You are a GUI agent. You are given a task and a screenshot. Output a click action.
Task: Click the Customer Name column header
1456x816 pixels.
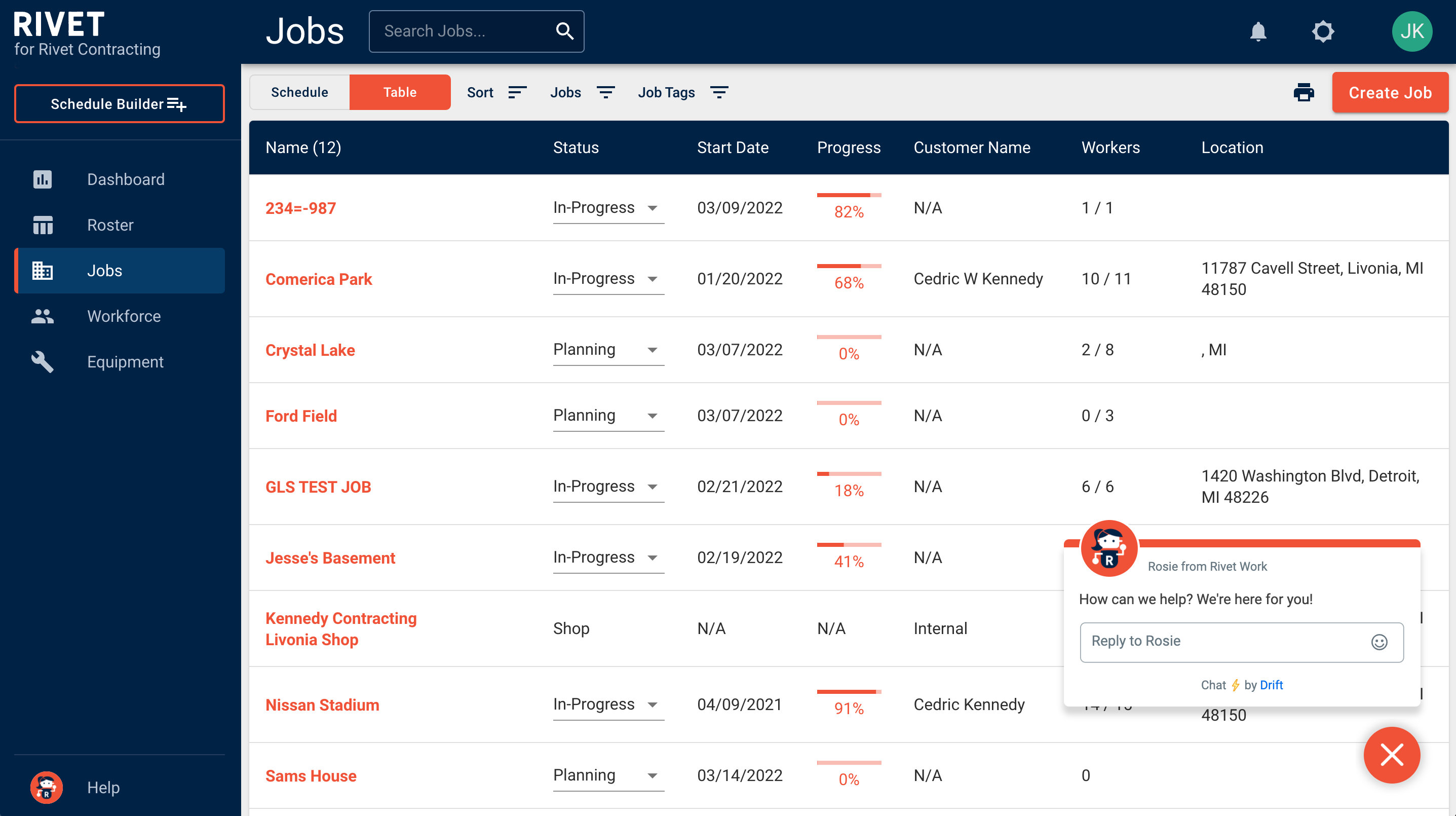point(972,147)
